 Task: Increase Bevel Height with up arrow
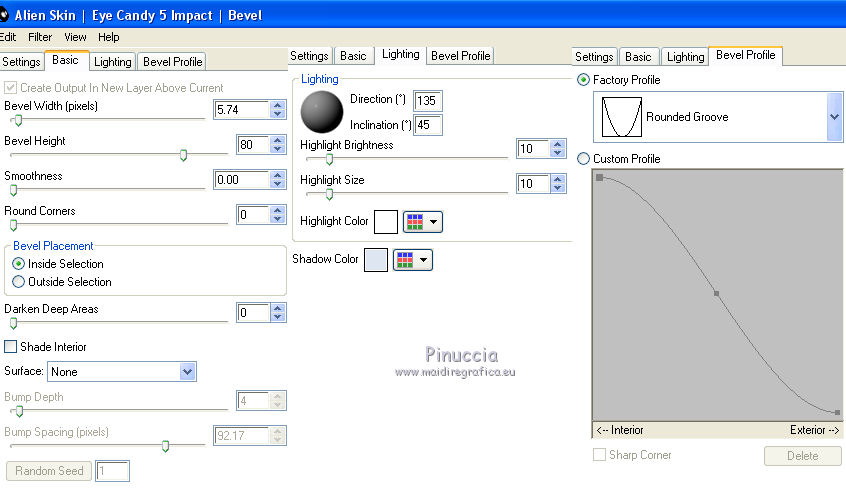point(278,140)
